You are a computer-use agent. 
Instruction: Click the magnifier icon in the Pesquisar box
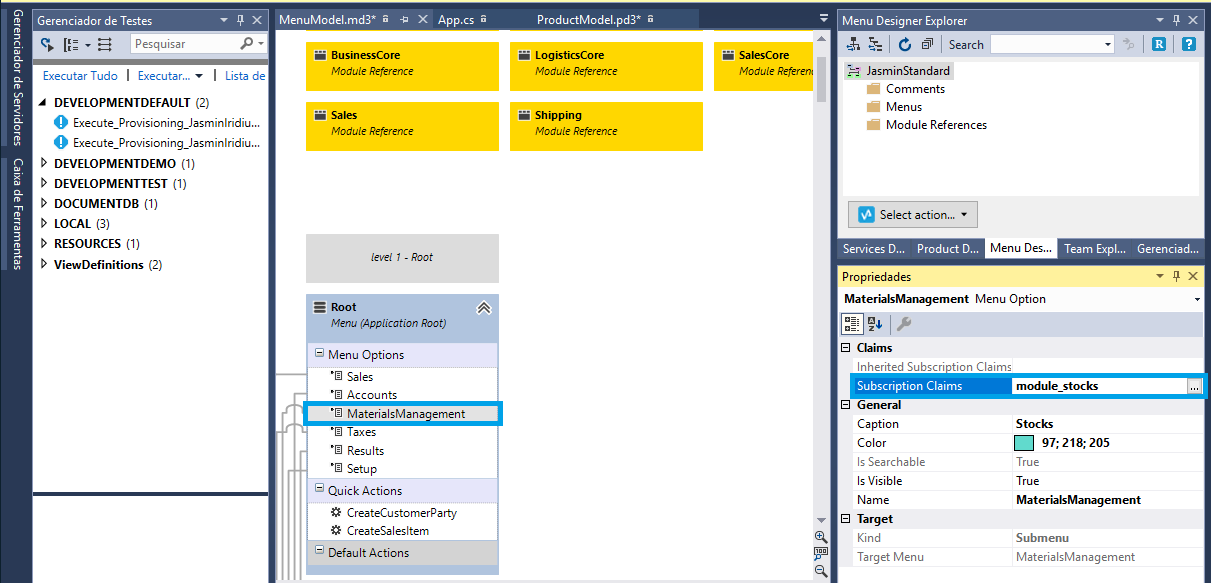coord(247,44)
